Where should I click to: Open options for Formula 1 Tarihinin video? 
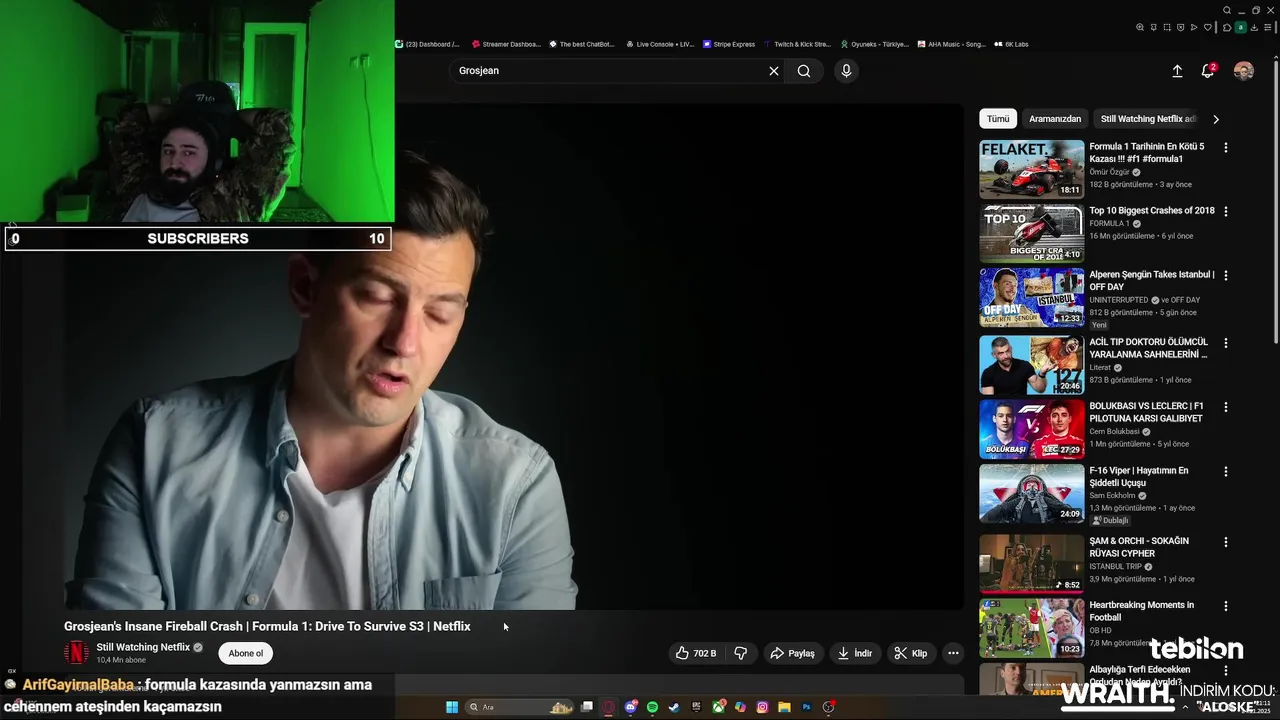[x=1226, y=147]
